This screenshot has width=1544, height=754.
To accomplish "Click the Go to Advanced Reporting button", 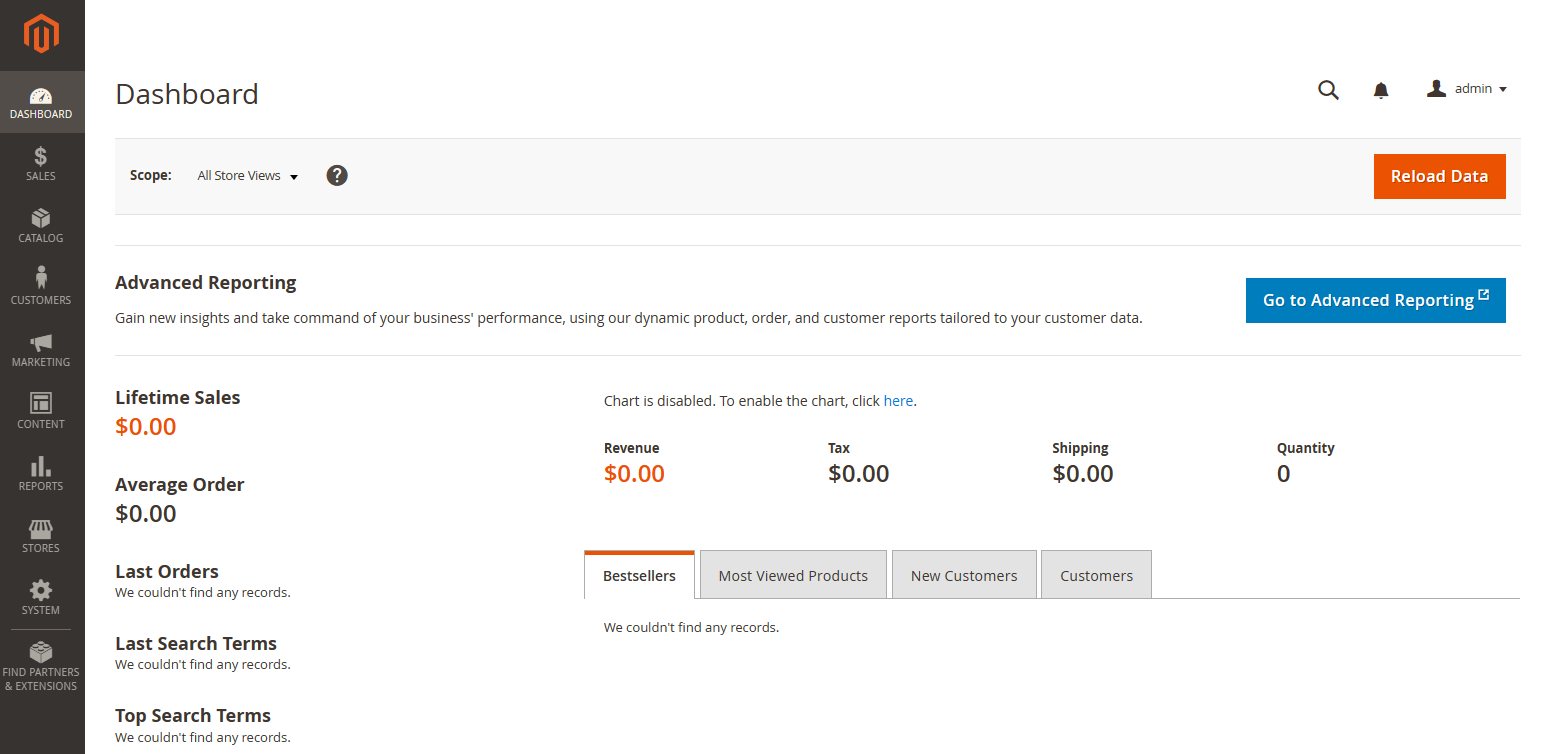I will [1375, 300].
